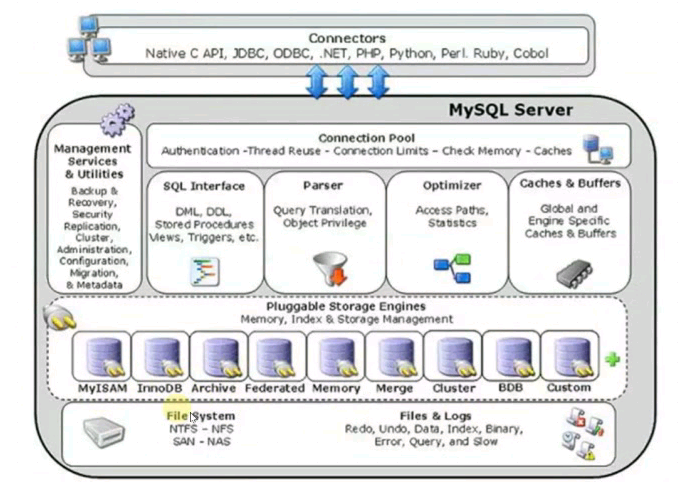
Task: Click the SAN - NAS text
Action: 201,442
